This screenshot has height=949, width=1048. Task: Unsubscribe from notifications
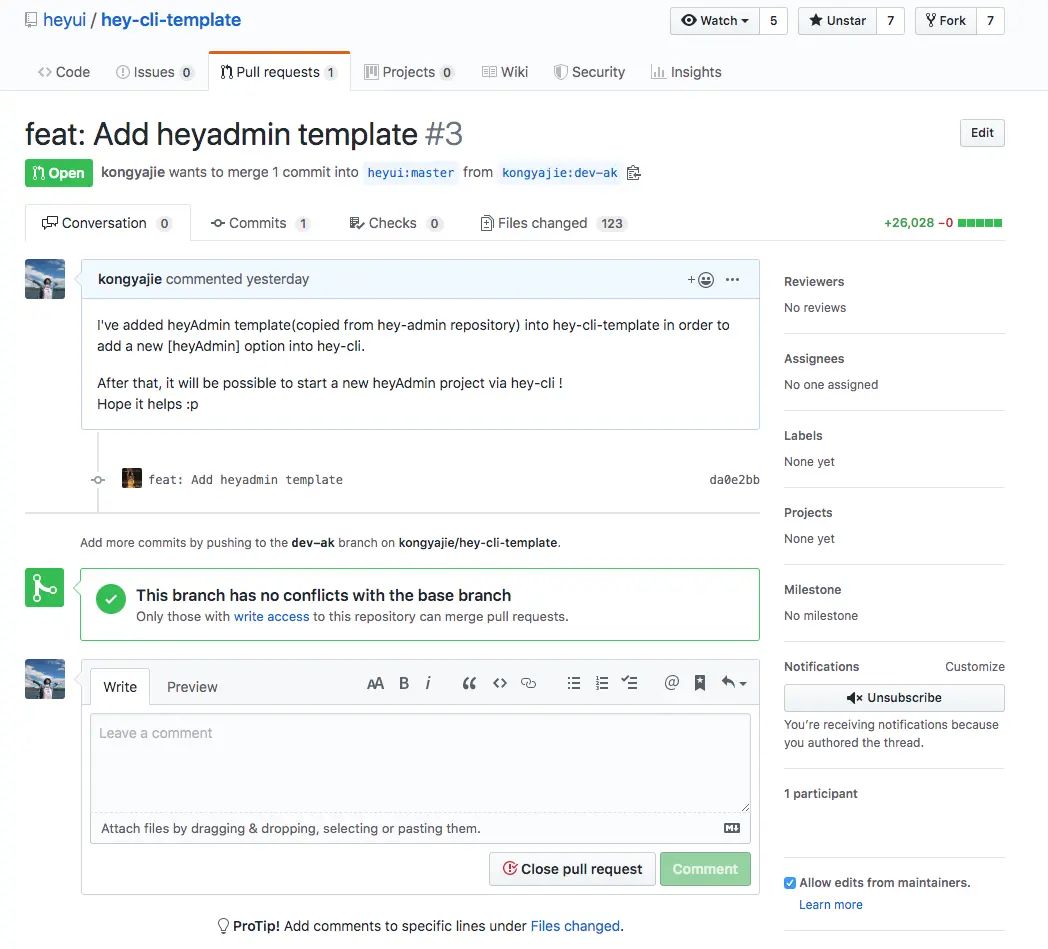894,698
